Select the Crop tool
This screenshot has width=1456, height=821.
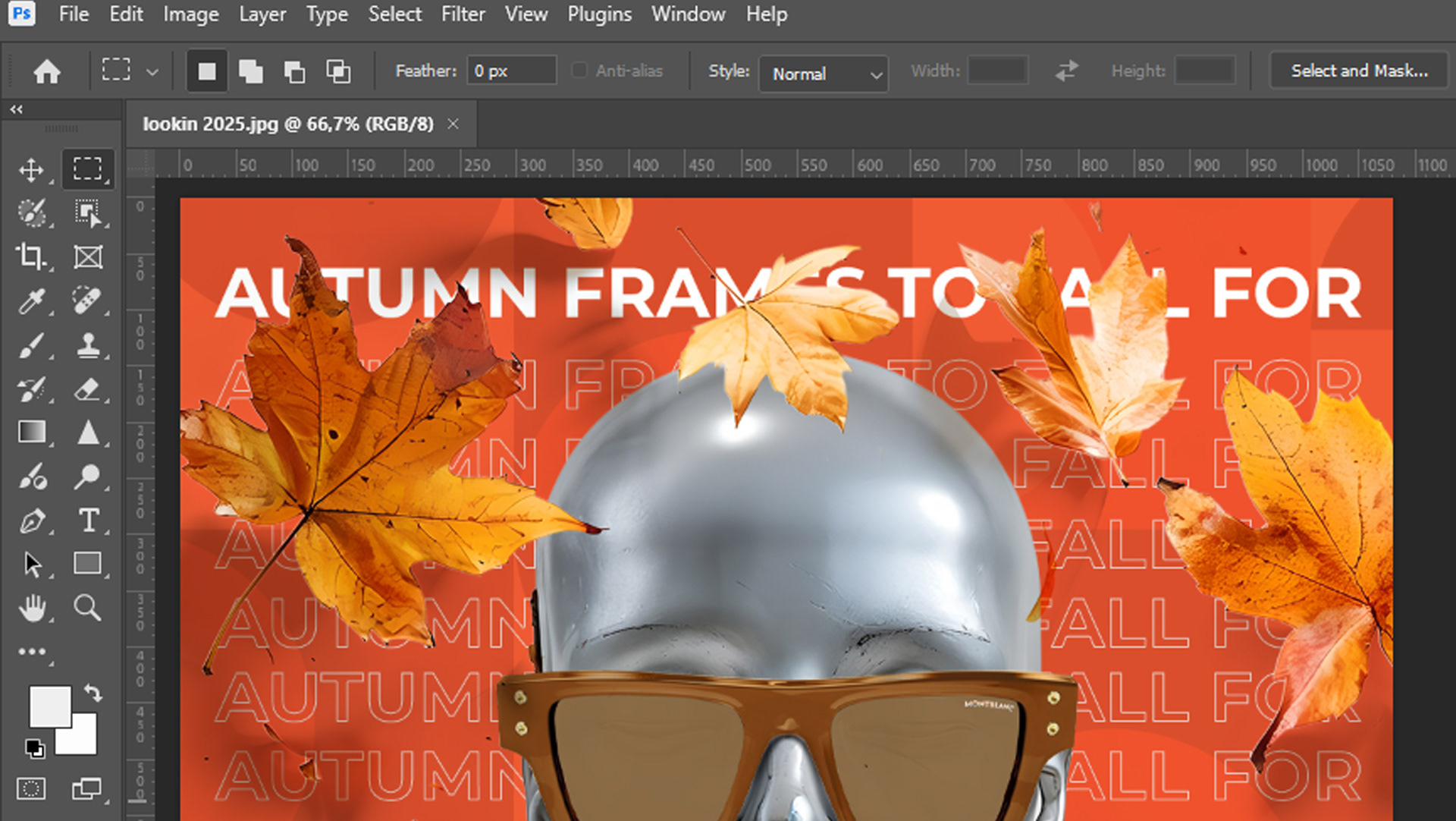click(31, 256)
